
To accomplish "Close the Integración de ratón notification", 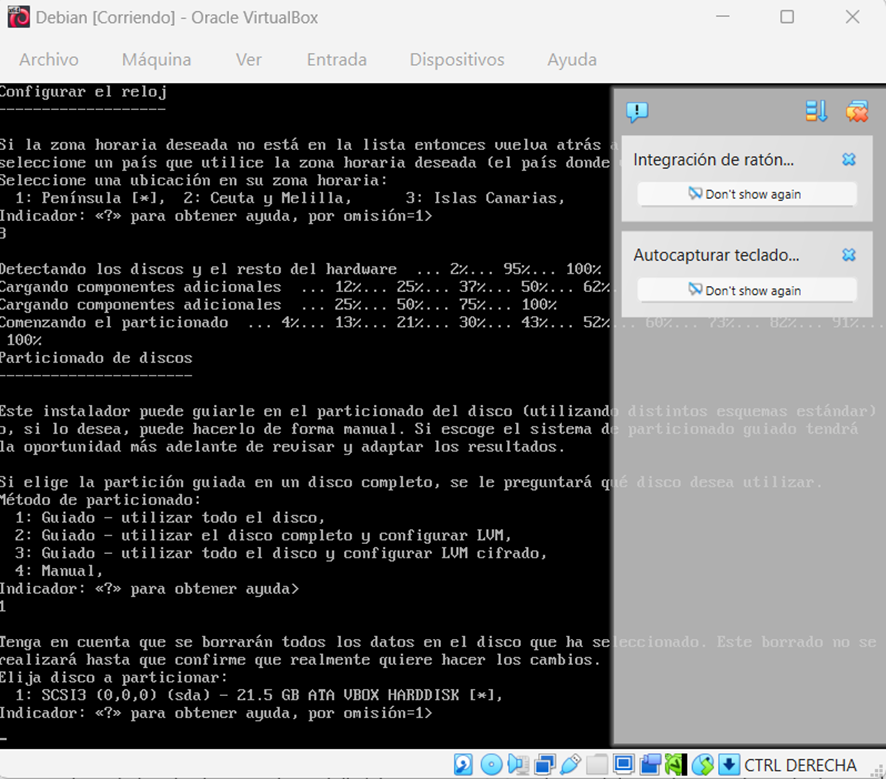I will tap(849, 160).
